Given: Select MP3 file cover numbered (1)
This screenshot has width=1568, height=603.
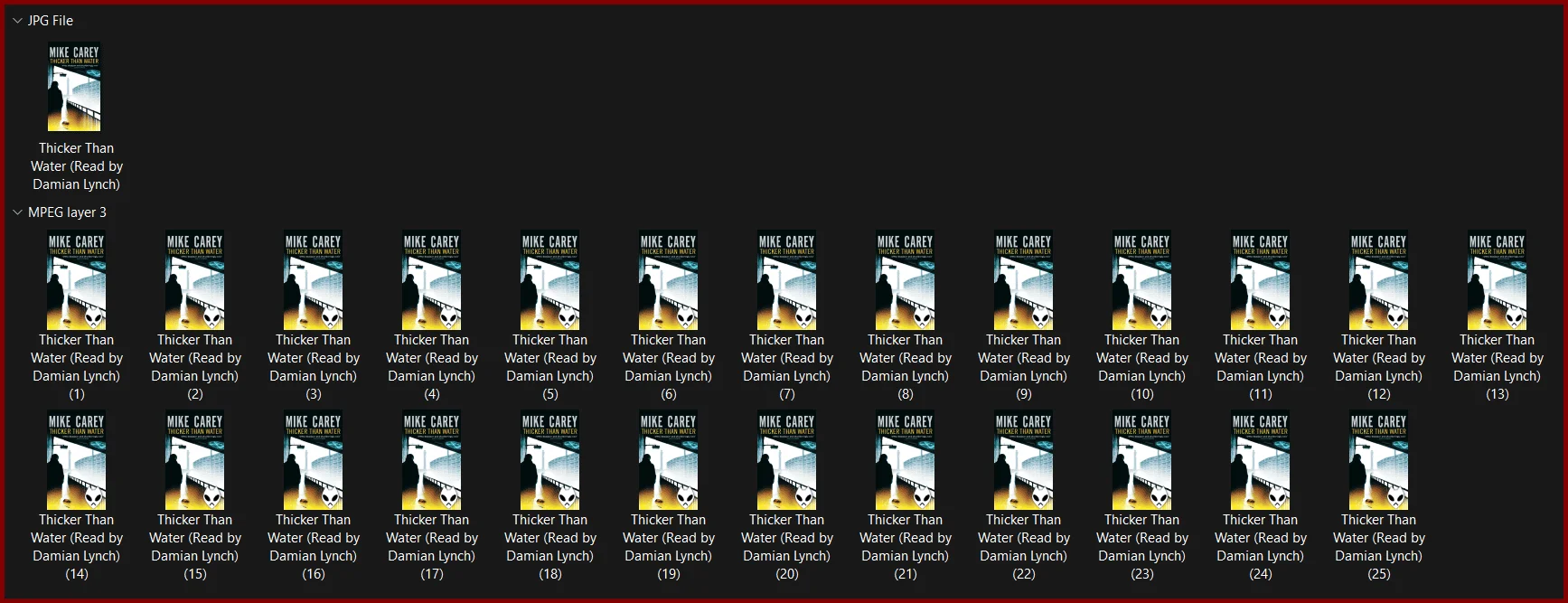Looking at the screenshot, I should point(77,280).
